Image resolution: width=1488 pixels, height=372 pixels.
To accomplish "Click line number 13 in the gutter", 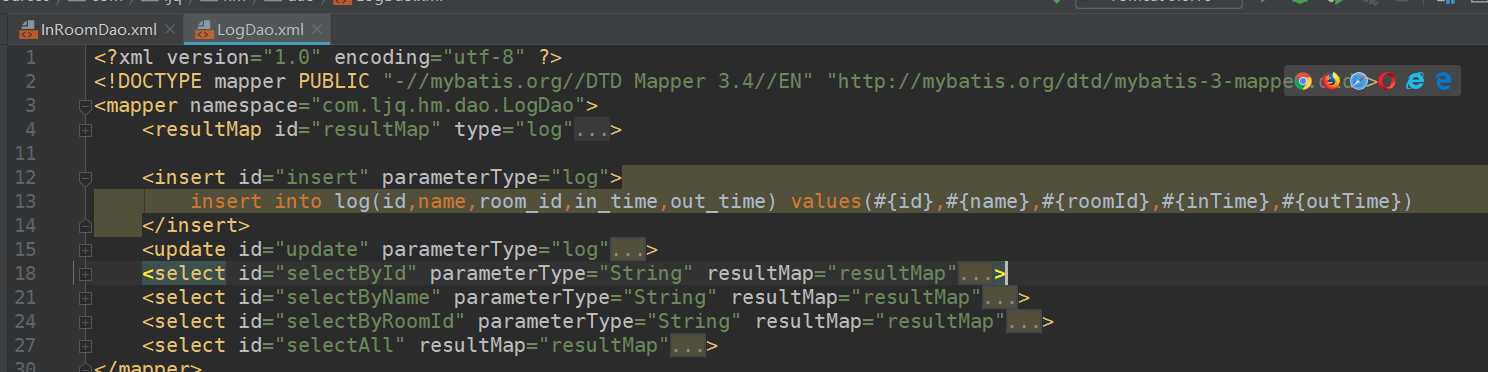I will click(25, 202).
